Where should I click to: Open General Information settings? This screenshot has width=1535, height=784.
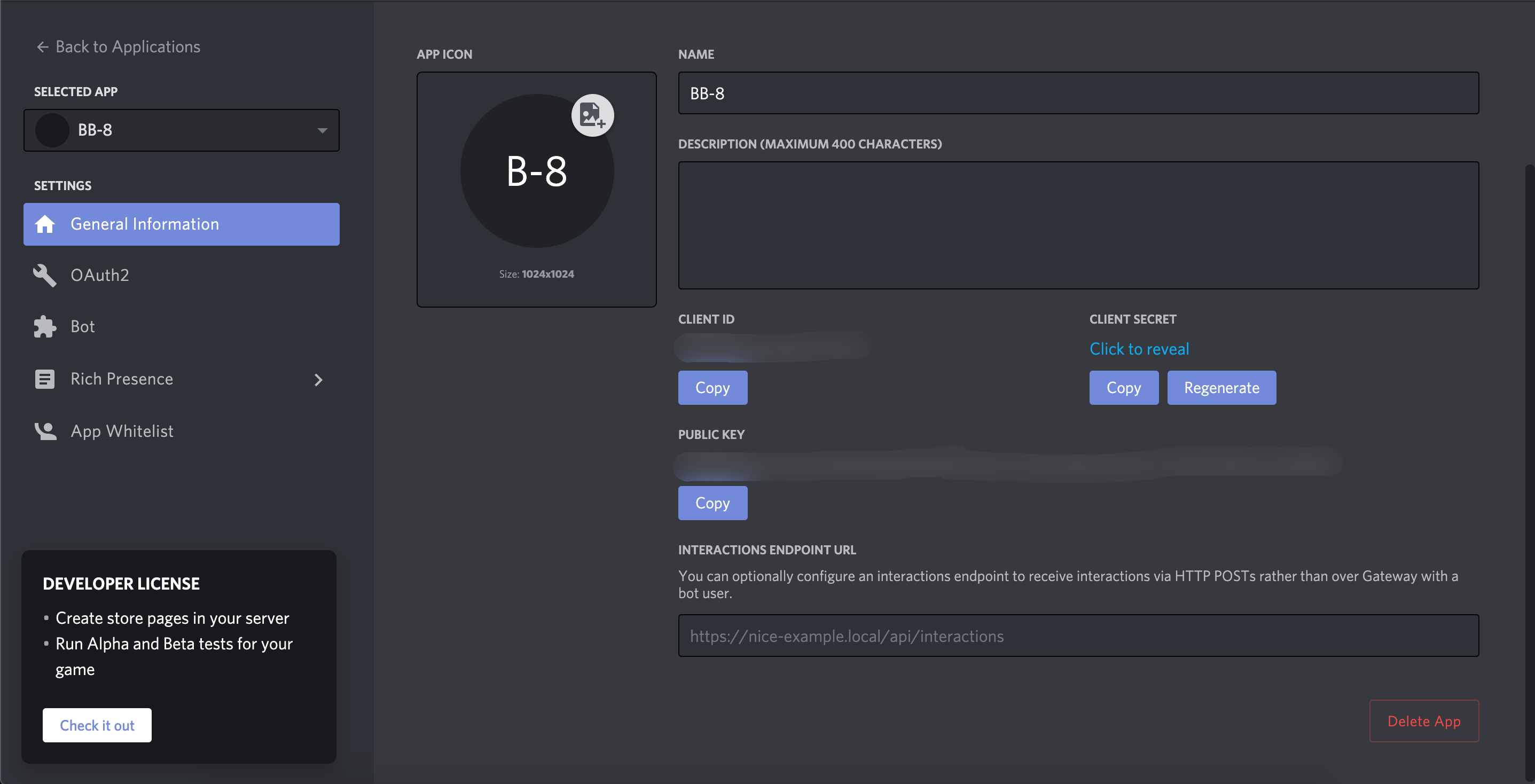click(x=181, y=224)
